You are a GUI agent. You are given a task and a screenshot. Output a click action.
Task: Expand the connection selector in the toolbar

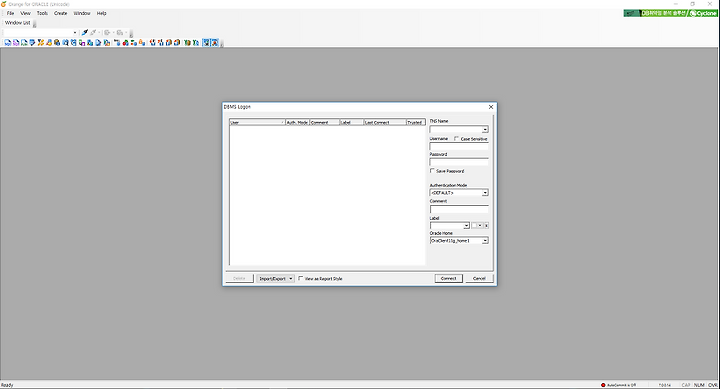[75, 33]
